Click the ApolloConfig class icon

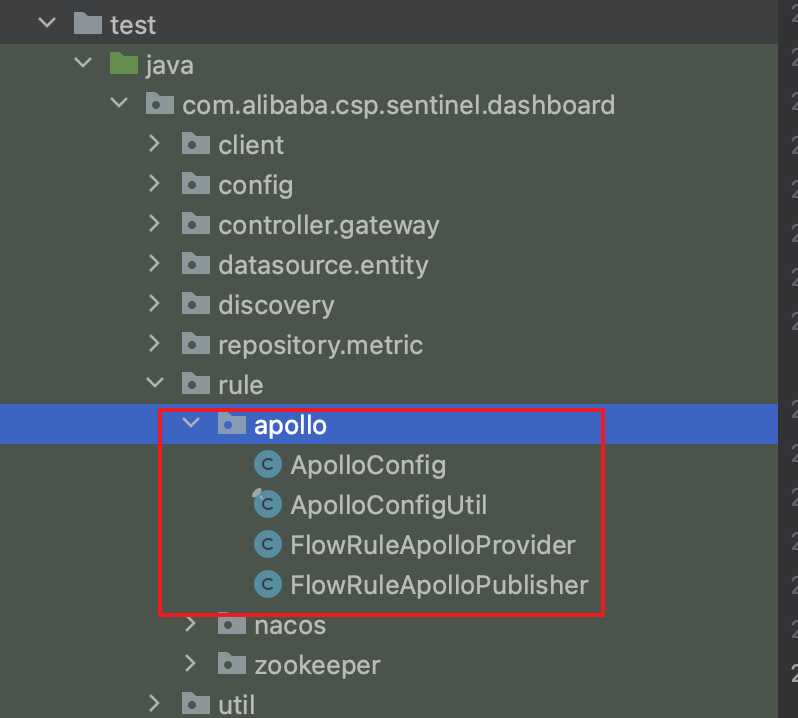click(x=268, y=465)
